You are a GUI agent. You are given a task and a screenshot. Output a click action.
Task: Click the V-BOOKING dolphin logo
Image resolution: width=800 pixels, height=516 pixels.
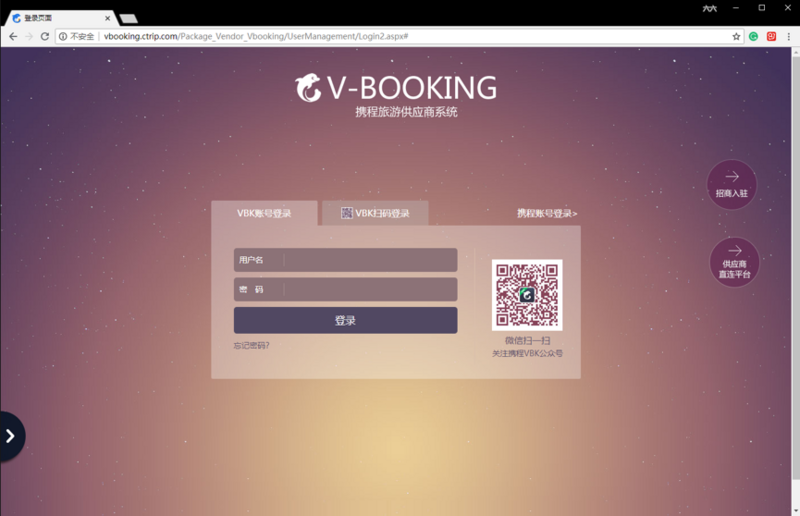tap(308, 88)
